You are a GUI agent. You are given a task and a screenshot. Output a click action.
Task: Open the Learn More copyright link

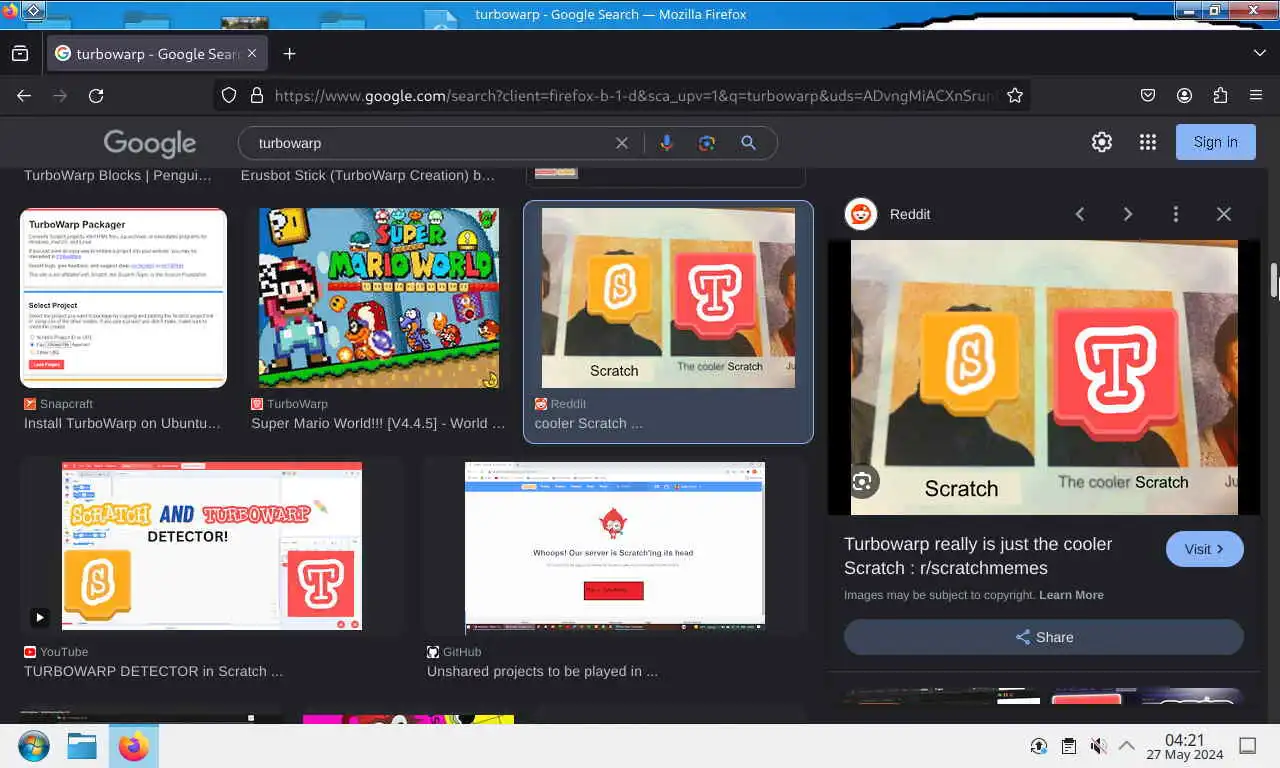[1071, 595]
